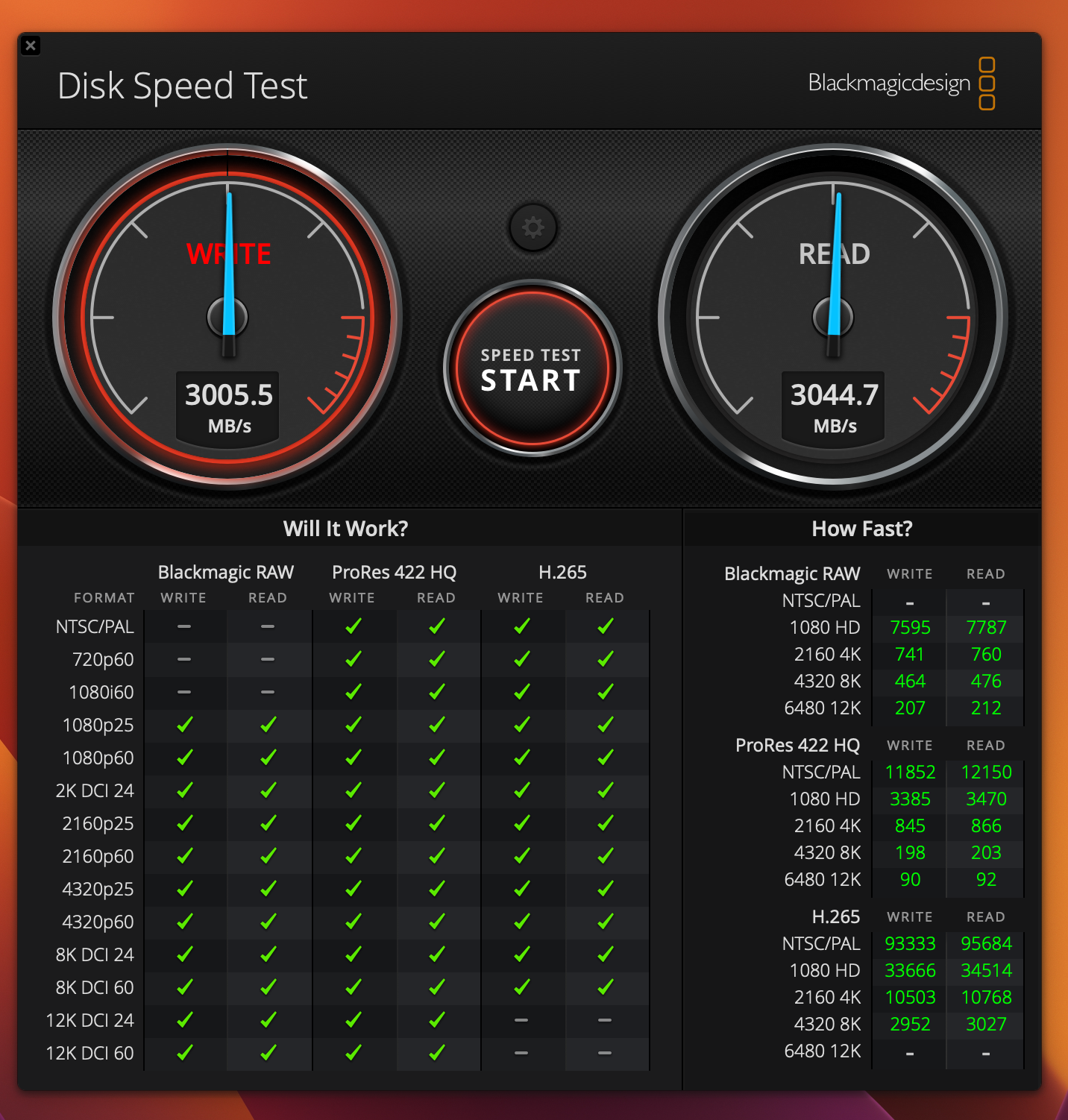Screen dimensions: 1068x1120
Task: Click the "FORMAT" column header
Action: click(x=104, y=598)
